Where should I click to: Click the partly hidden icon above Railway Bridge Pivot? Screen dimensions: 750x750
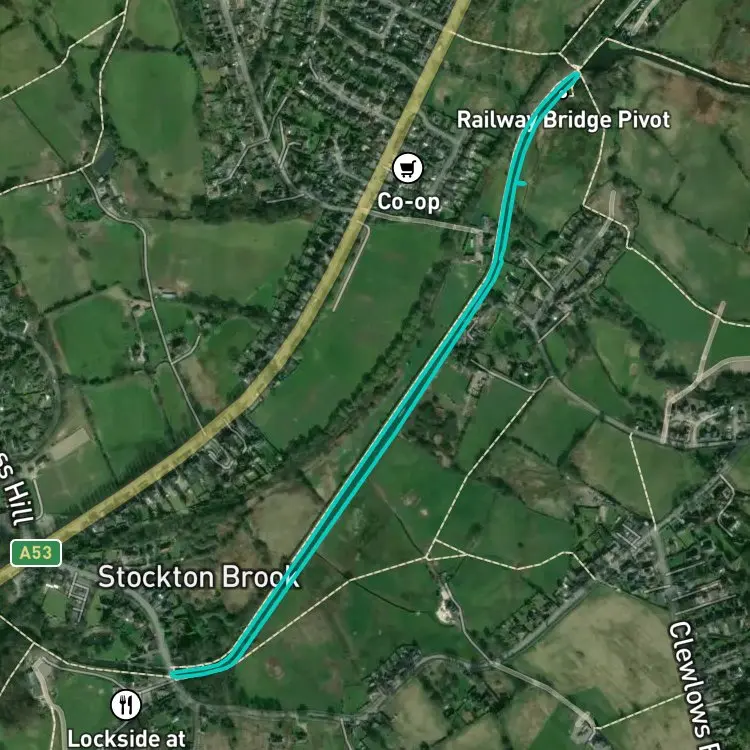565,93
